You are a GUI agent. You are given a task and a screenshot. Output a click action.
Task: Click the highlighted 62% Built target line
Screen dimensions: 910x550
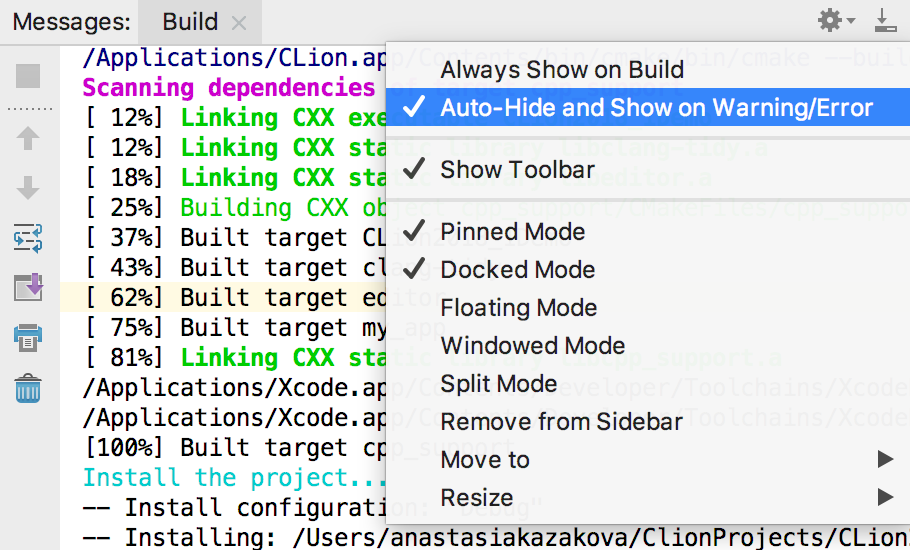[223, 297]
